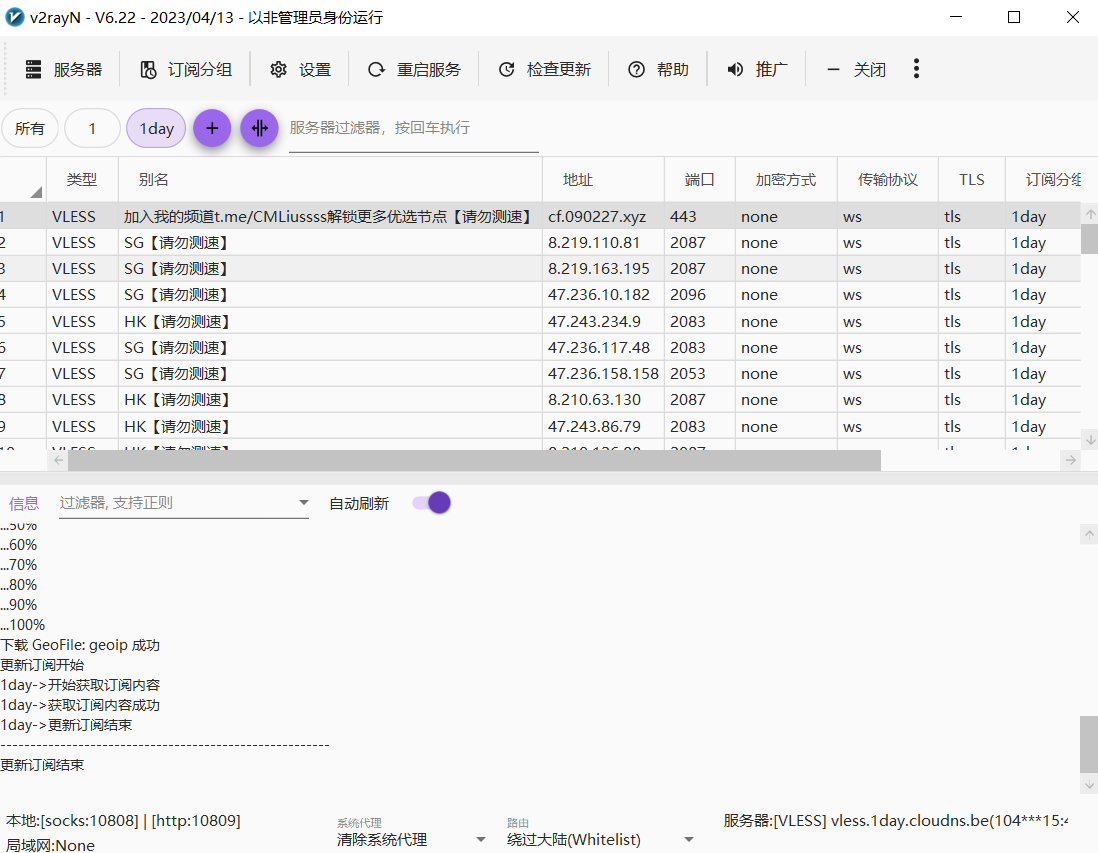Click the select-all corner of the server table
The height and width of the screenshot is (853, 1098).
(x=23, y=180)
